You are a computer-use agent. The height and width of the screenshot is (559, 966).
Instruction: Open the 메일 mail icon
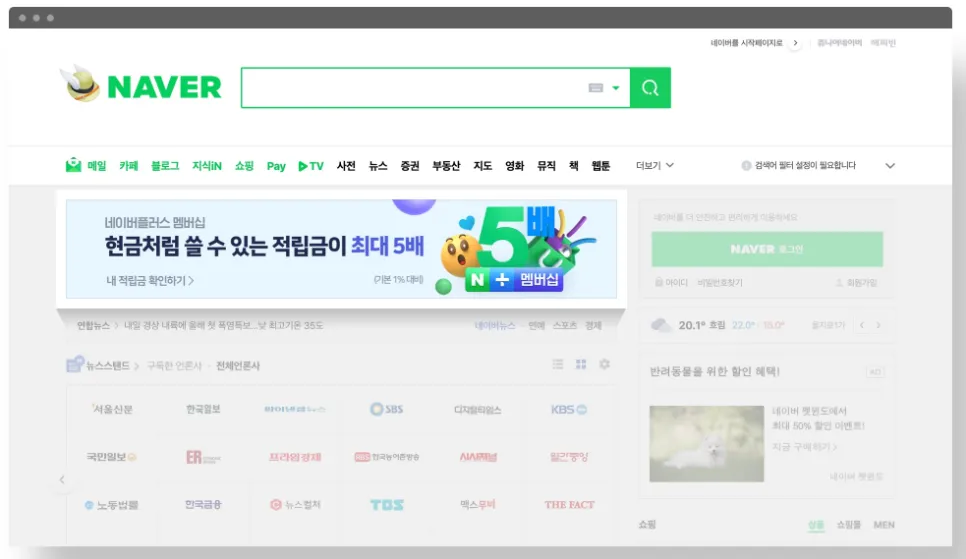(x=73, y=165)
